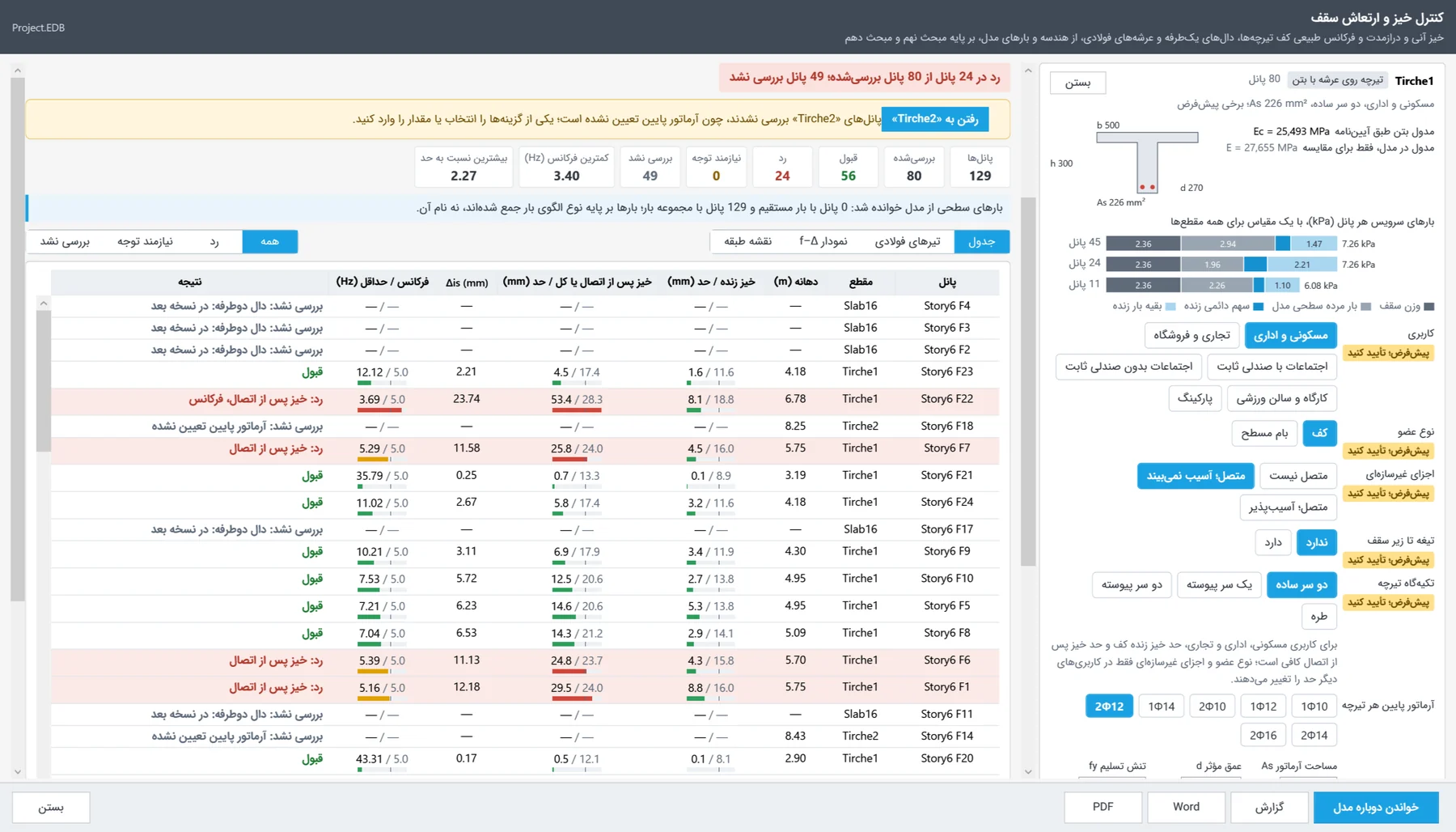The width and height of the screenshot is (1456, 832).
Task: Click خواندن دوباره مدل button
Action: [x=1375, y=807]
